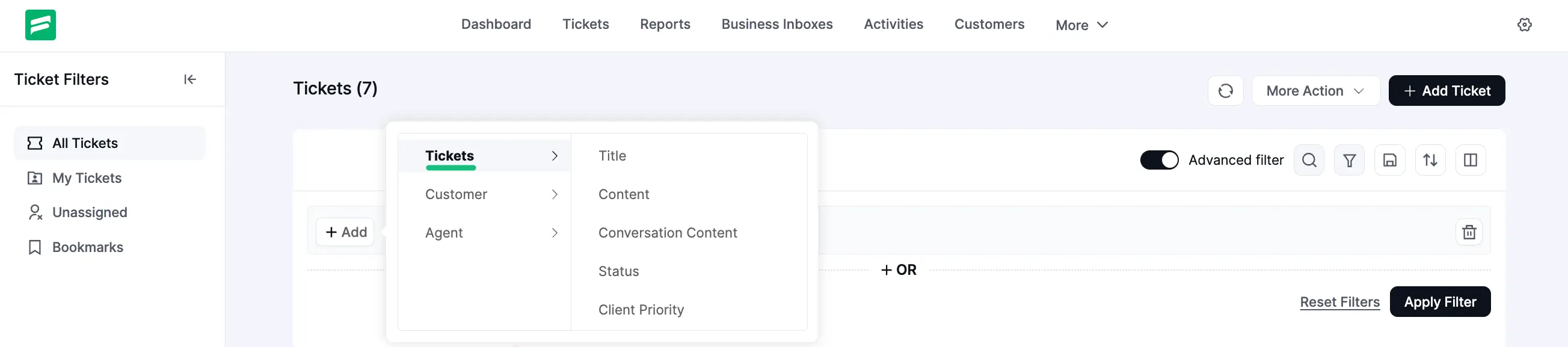Open the columns layout icon

point(1470,160)
